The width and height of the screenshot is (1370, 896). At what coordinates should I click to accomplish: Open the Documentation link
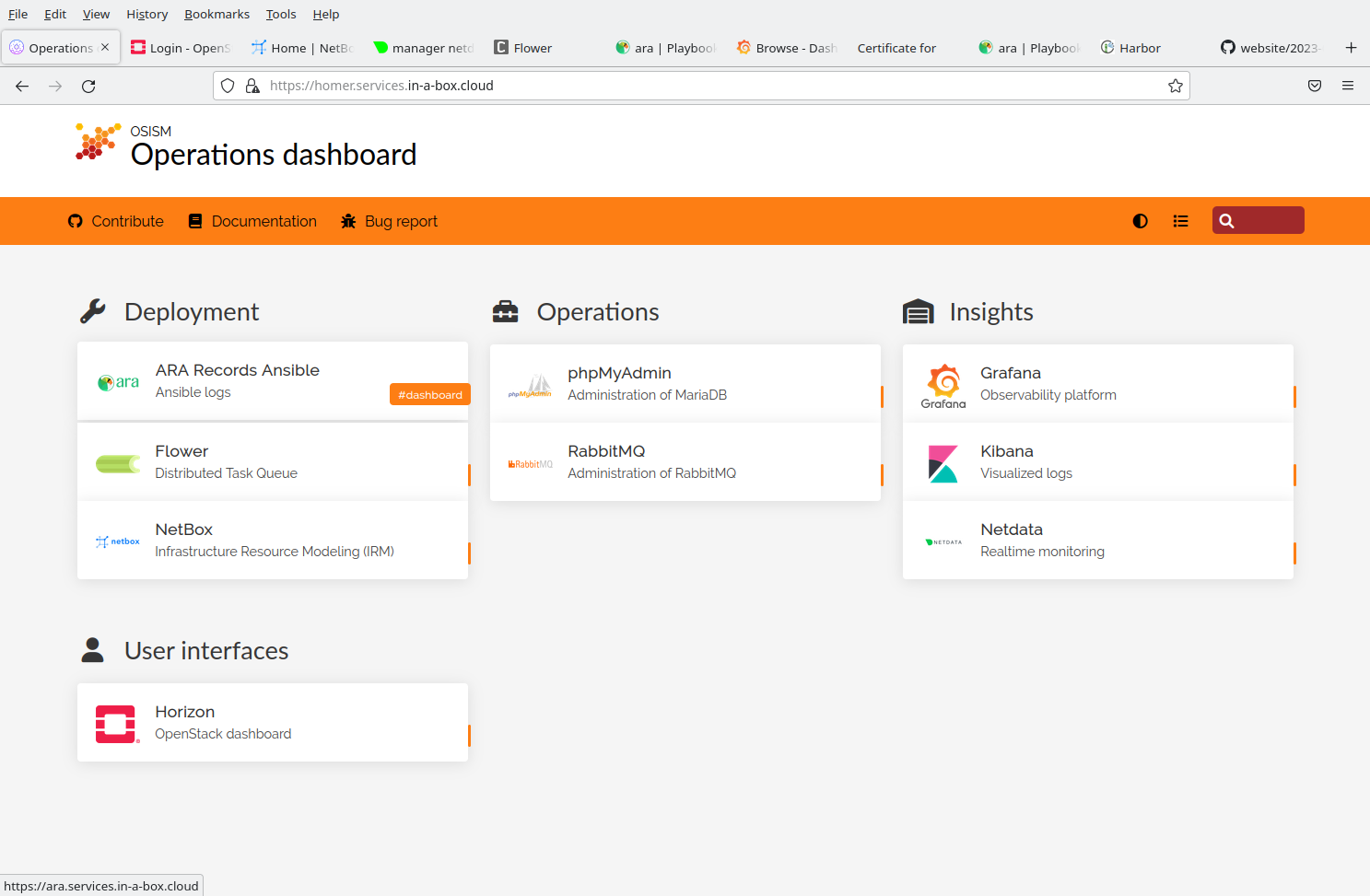252,221
